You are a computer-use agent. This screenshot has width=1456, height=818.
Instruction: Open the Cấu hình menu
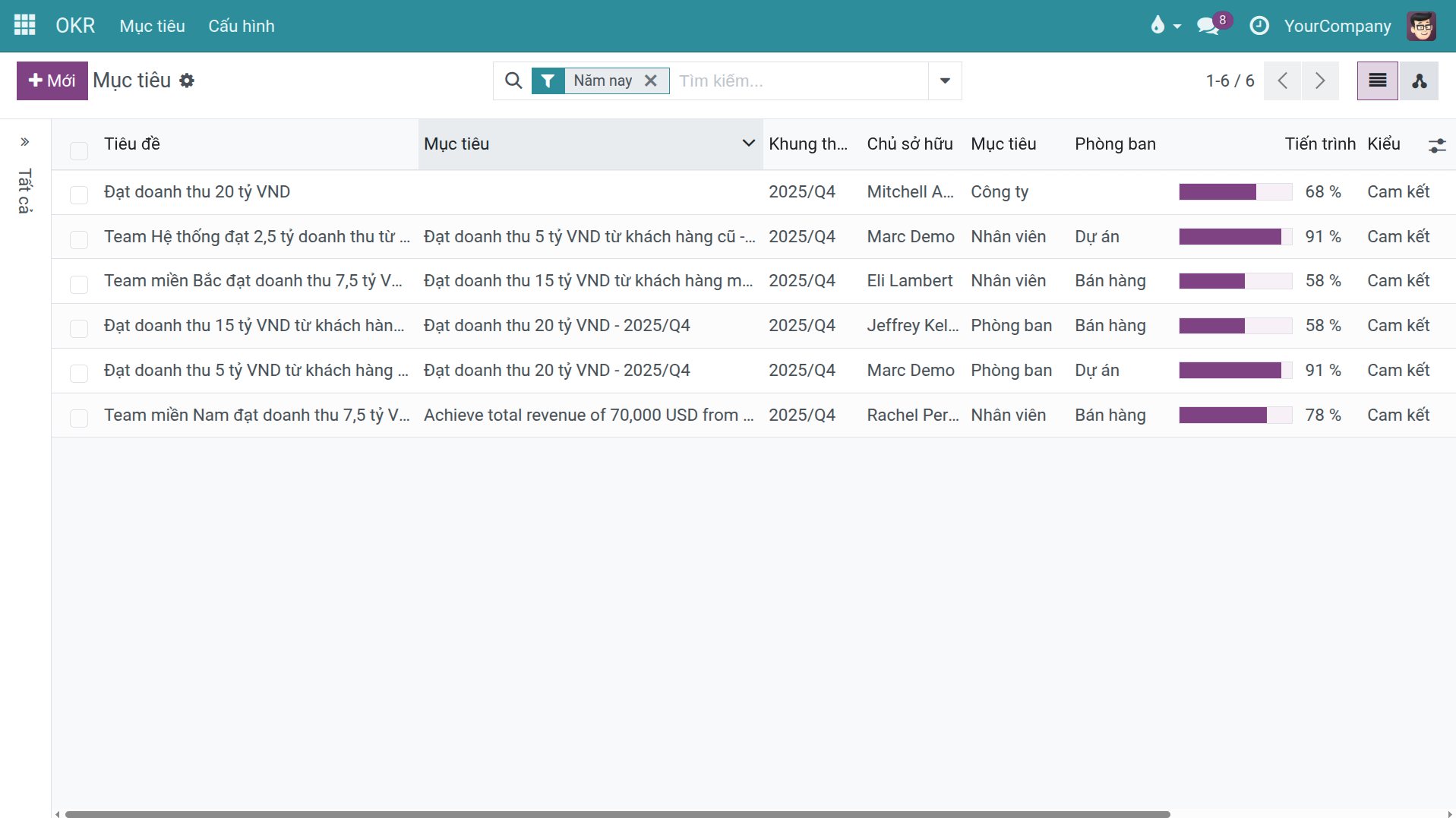[x=242, y=26]
